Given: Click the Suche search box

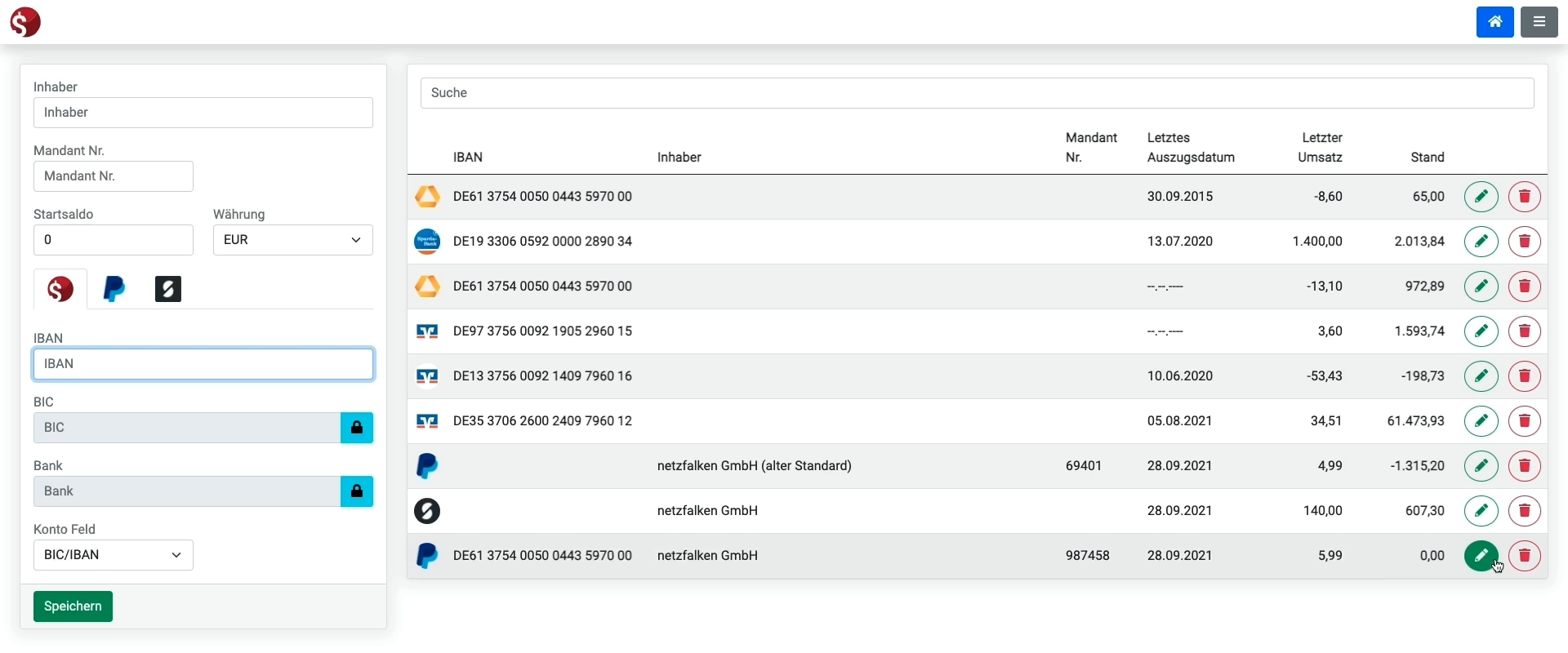Looking at the screenshot, I should [978, 93].
